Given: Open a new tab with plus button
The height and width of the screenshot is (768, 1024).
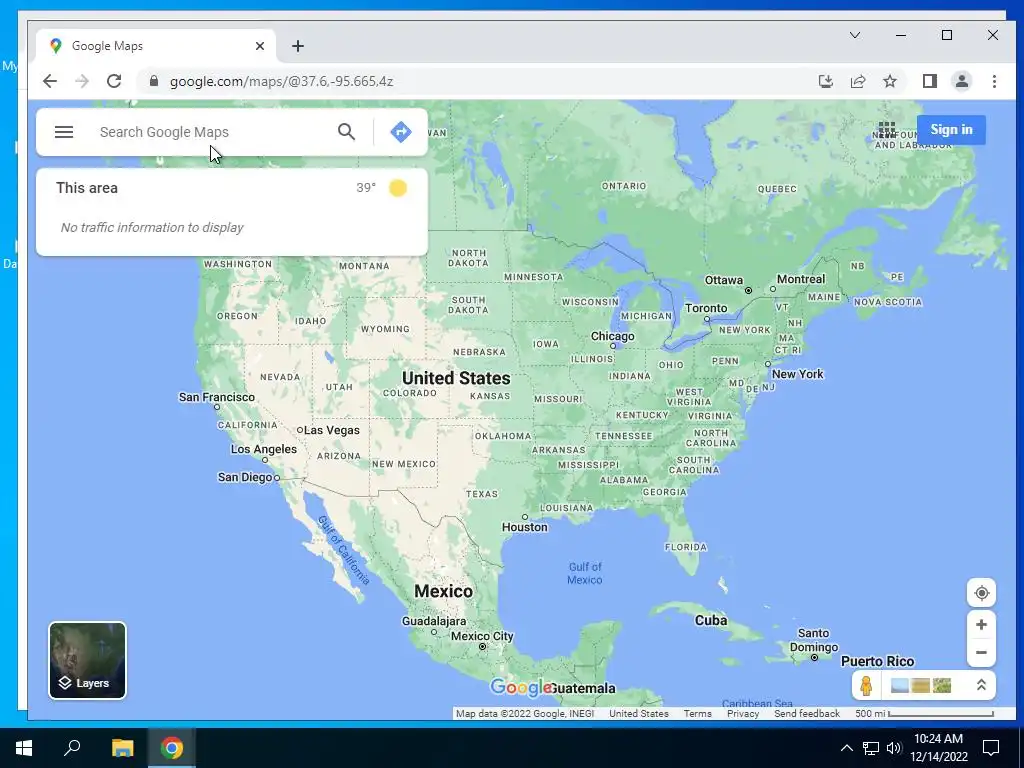Looking at the screenshot, I should coord(298,46).
